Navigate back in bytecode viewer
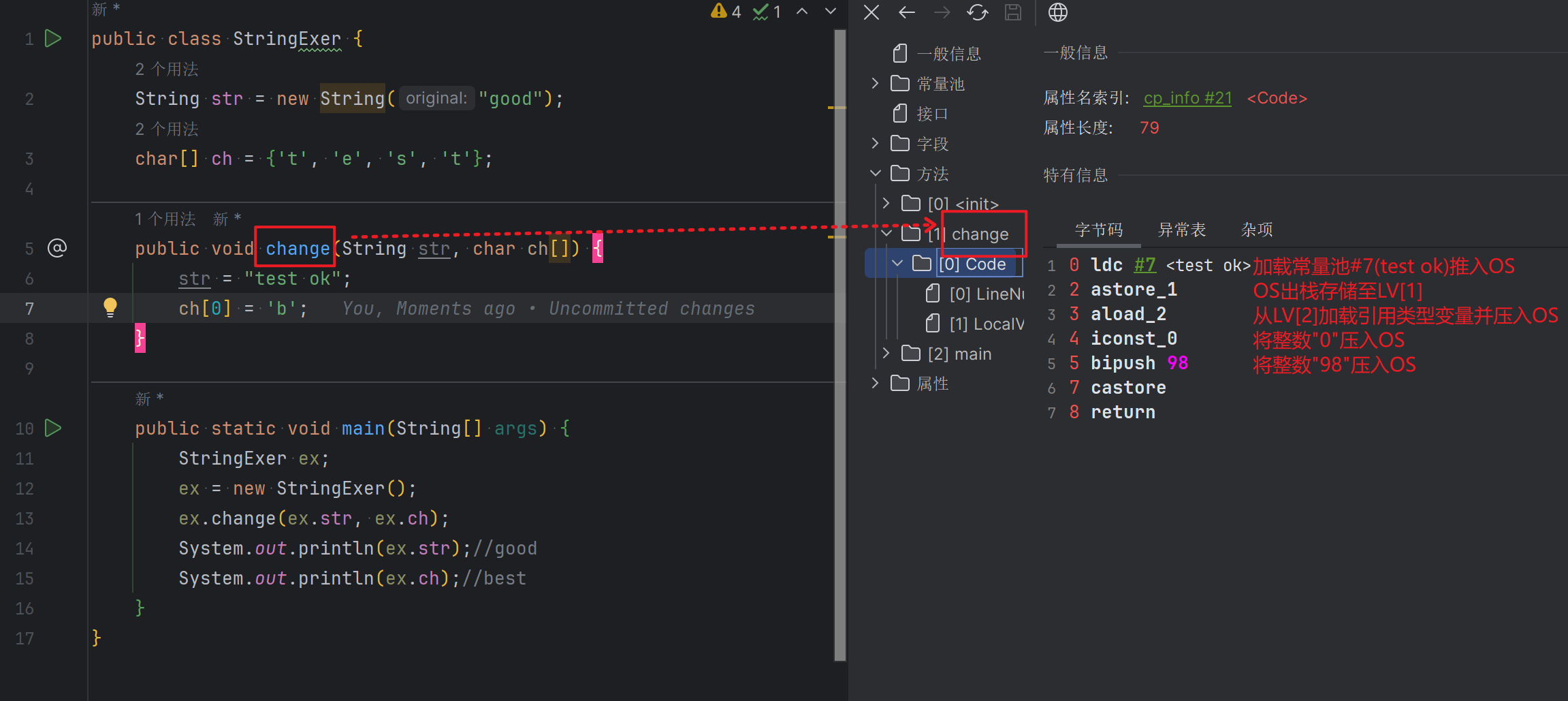Image resolution: width=1568 pixels, height=701 pixels. (x=907, y=12)
